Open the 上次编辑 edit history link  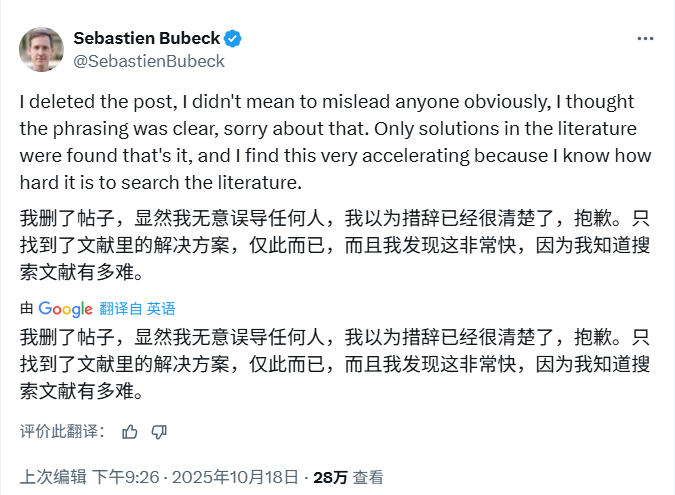tap(53, 478)
